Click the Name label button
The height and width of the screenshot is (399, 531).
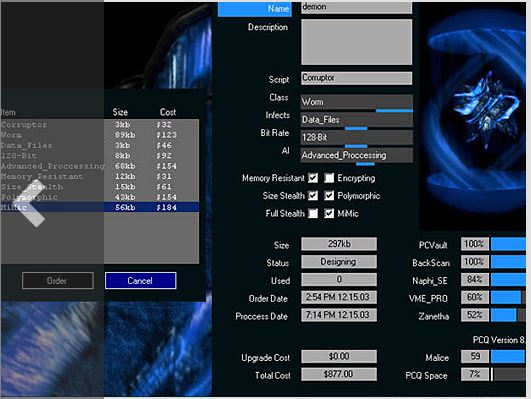[x=254, y=8]
